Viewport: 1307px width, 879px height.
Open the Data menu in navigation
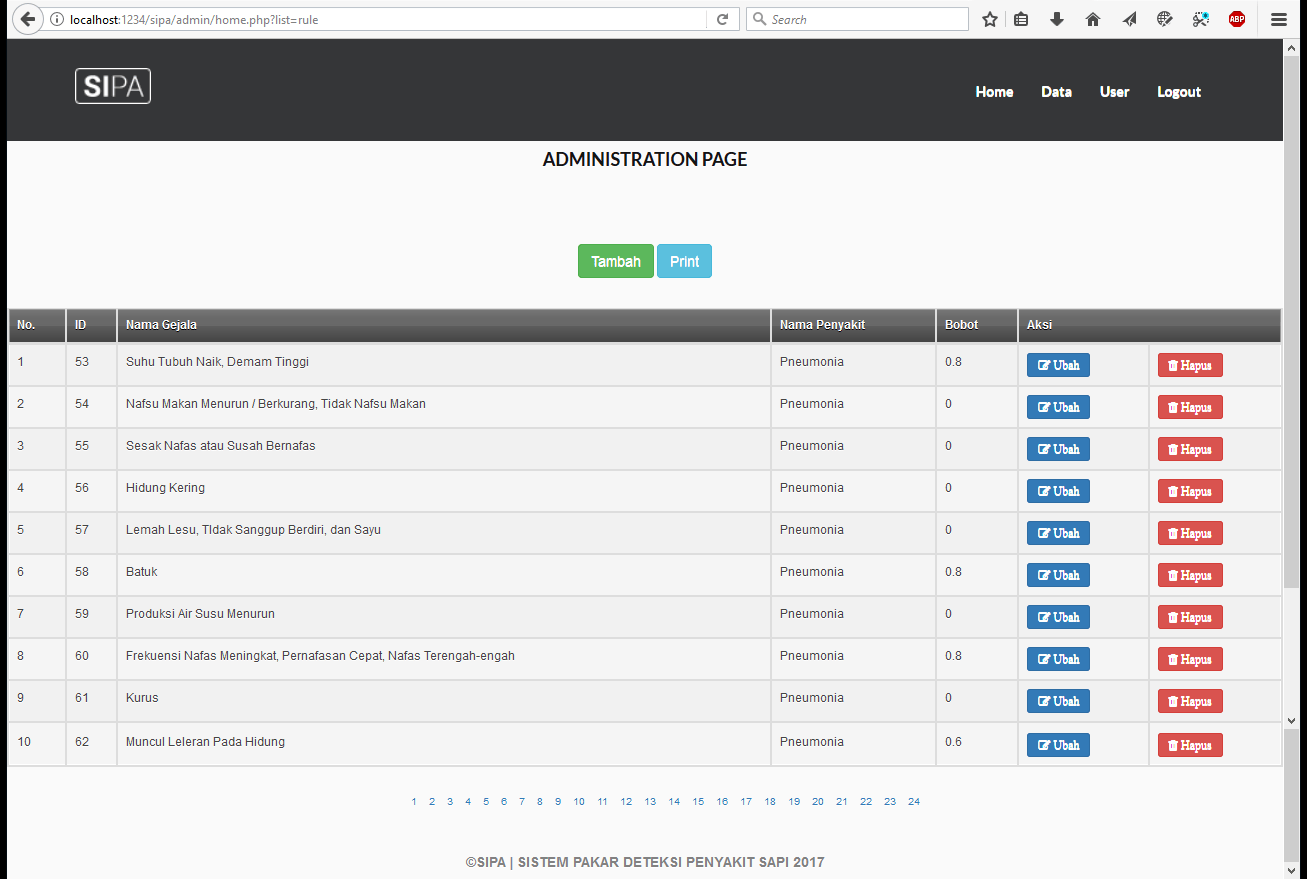pyautogui.click(x=1056, y=92)
